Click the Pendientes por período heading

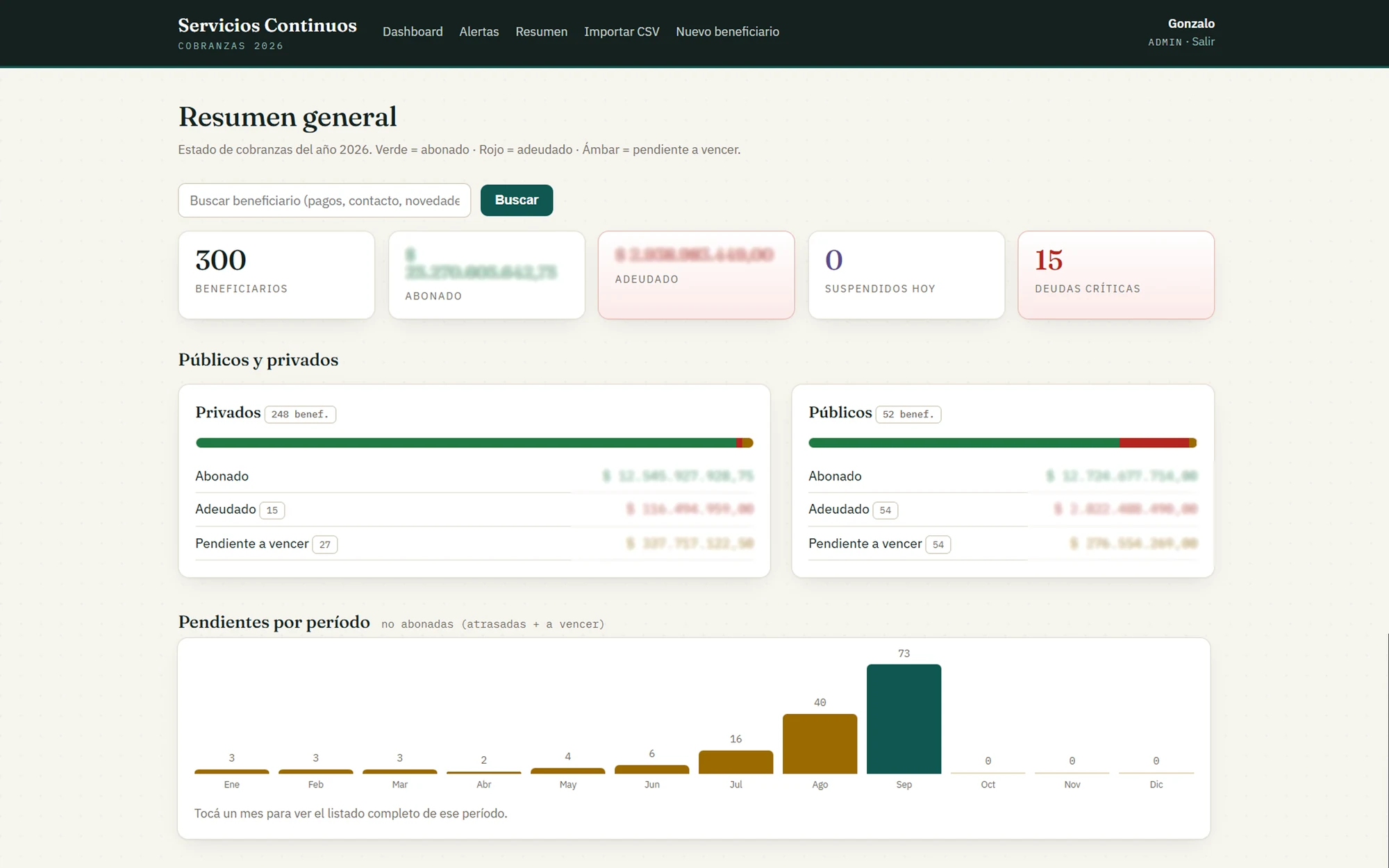pos(274,622)
